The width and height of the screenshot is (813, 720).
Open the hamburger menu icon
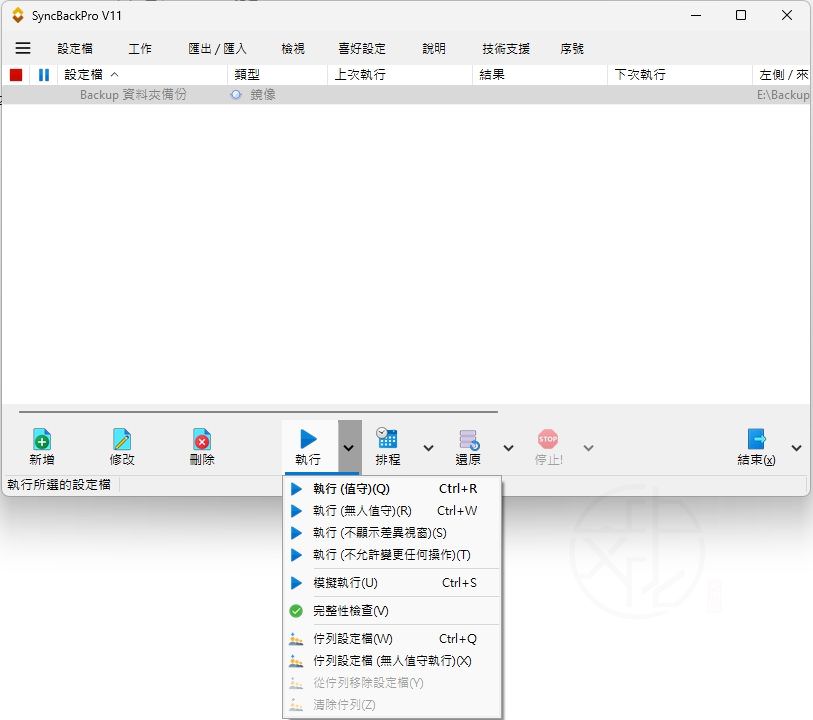pyautogui.click(x=23, y=48)
